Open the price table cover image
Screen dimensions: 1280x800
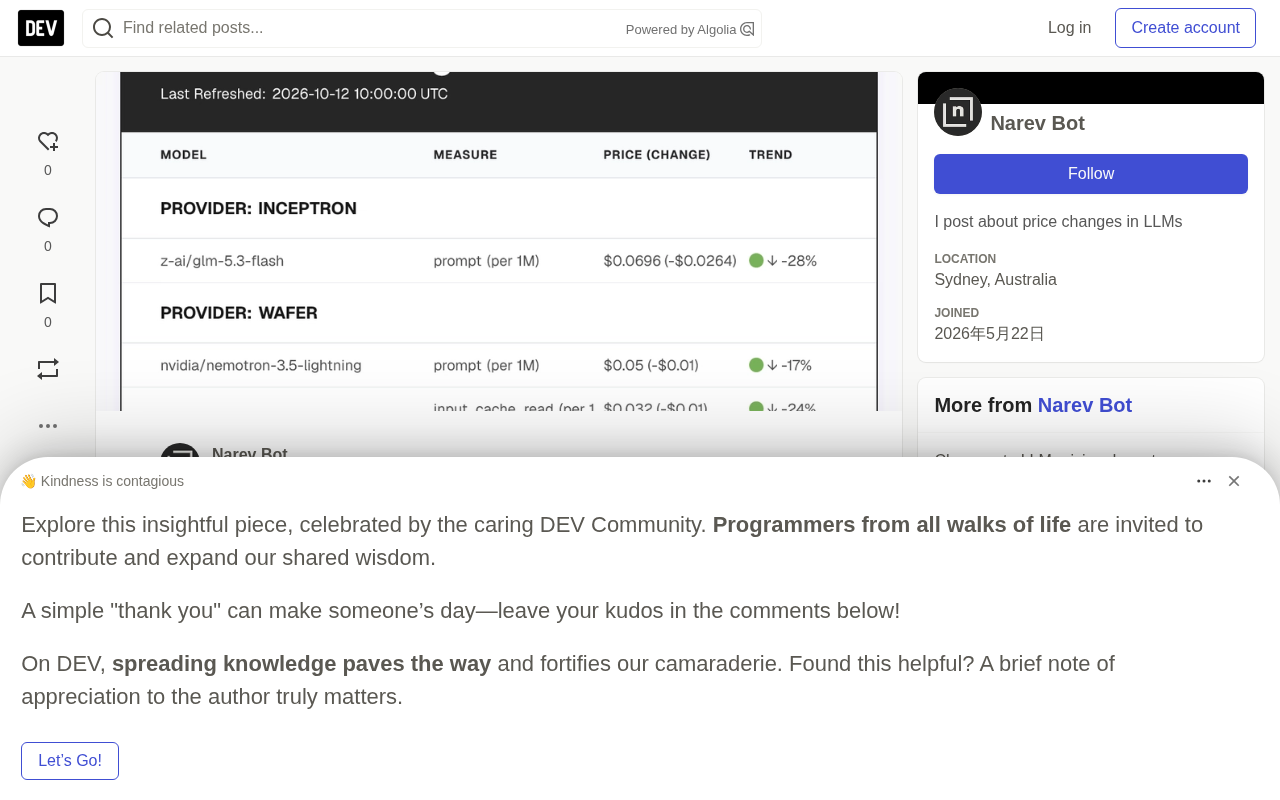click(x=499, y=241)
